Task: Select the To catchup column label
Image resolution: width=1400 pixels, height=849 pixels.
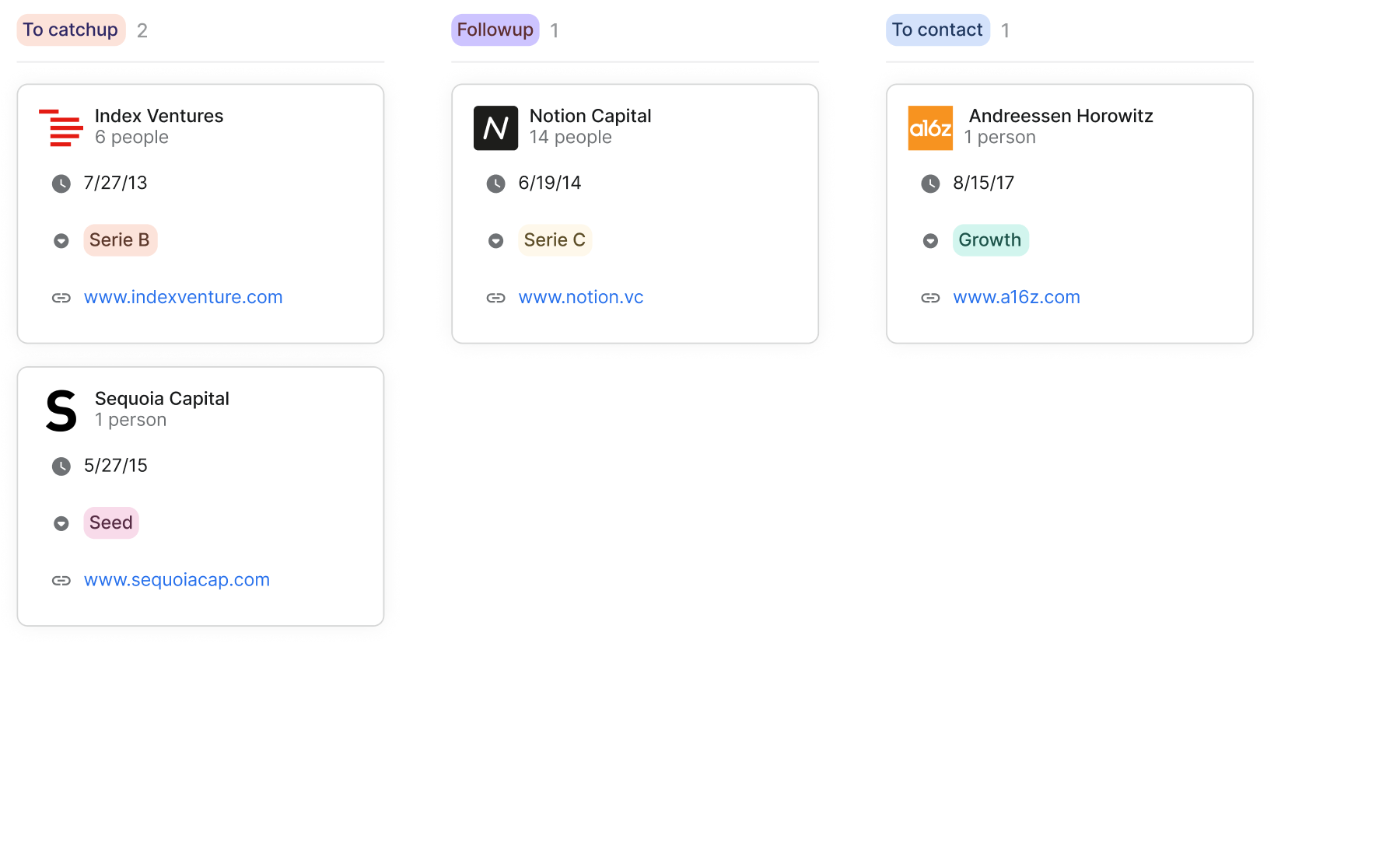Action: point(71,30)
